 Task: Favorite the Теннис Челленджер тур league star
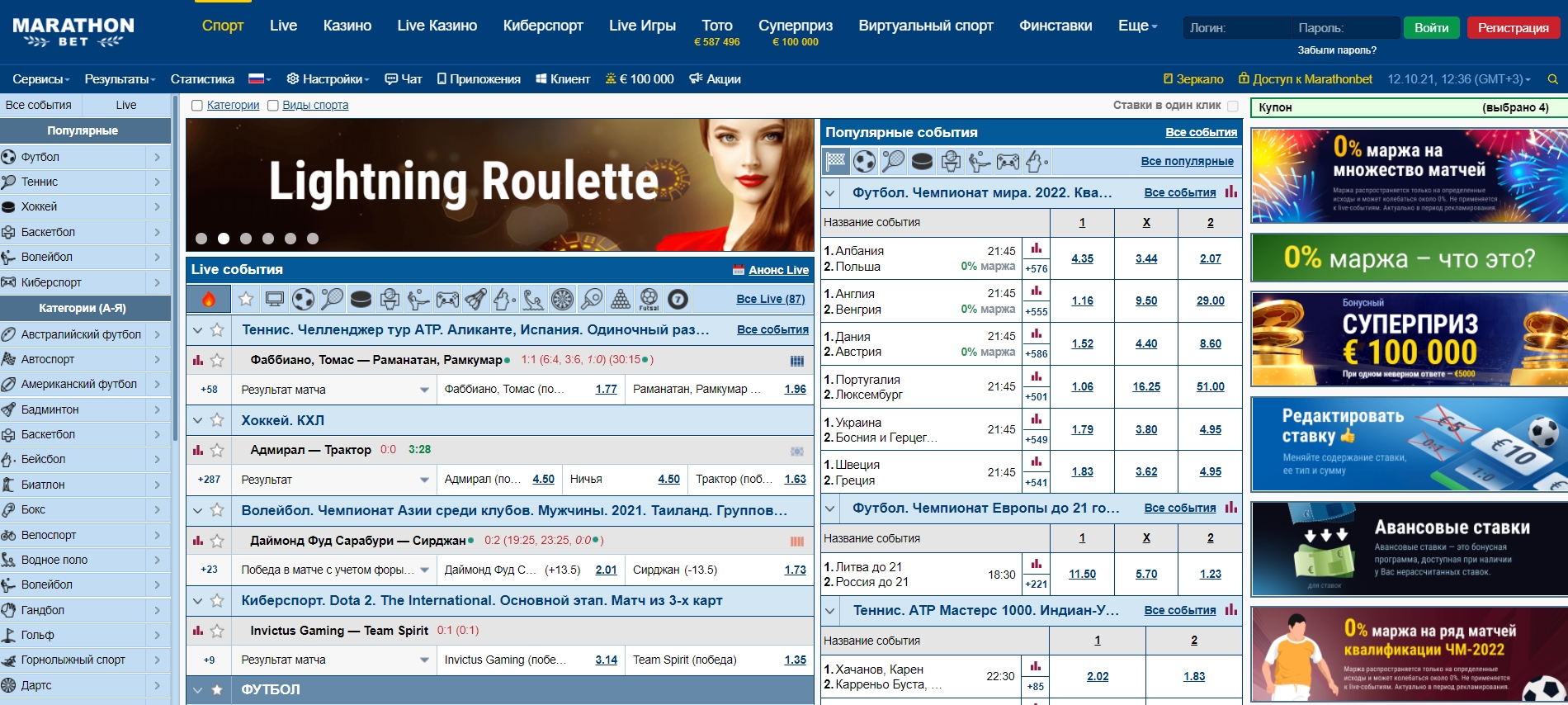coord(217,329)
